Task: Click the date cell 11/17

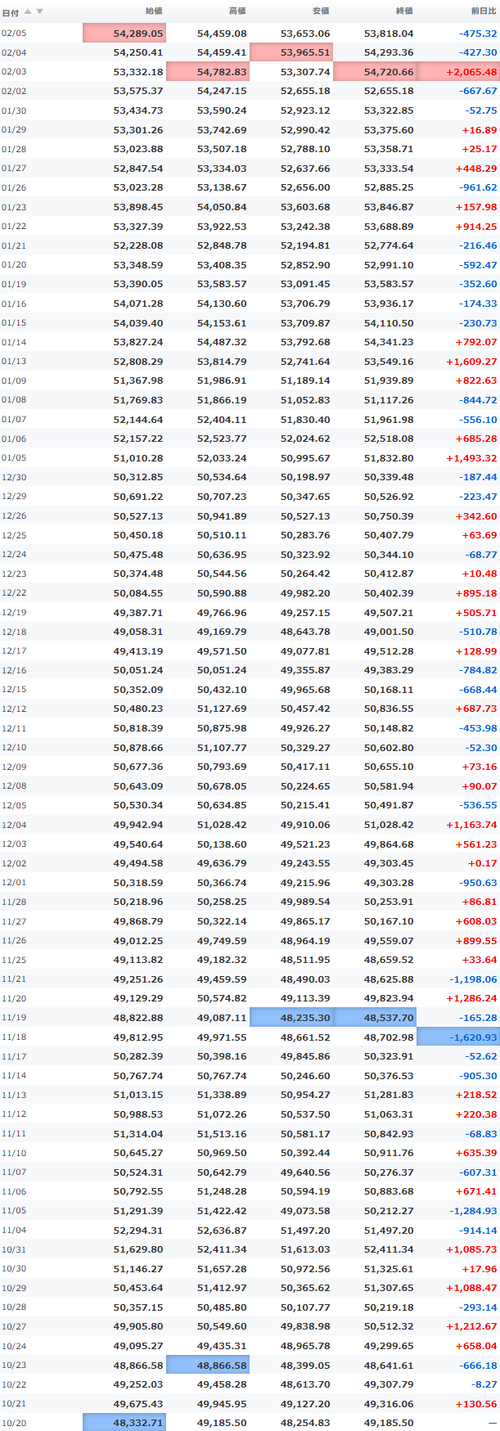Action: (x=14, y=1056)
